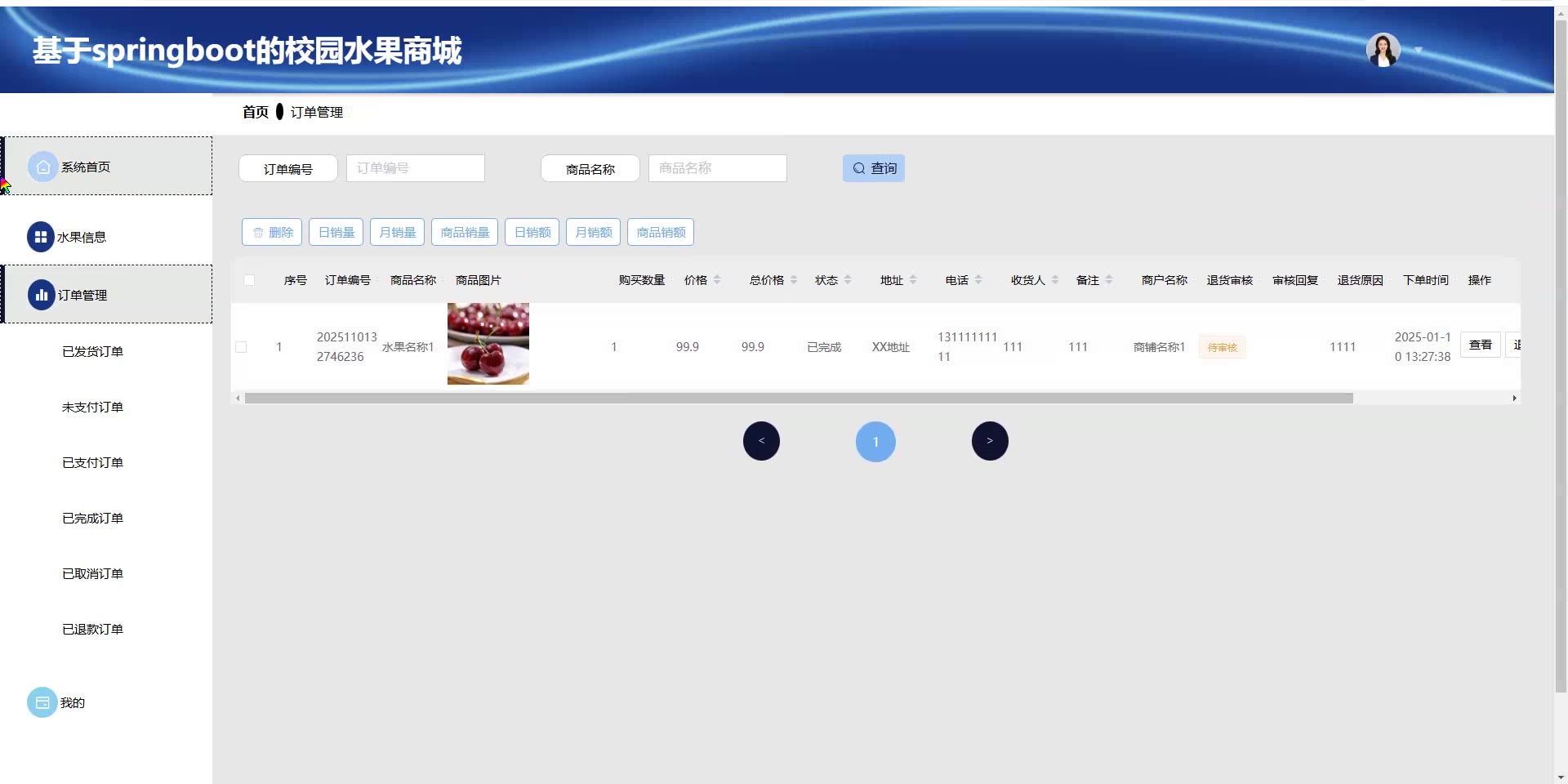Focus the 订单编号 input field
Image resolution: width=1568 pixels, height=784 pixels.
tap(416, 168)
